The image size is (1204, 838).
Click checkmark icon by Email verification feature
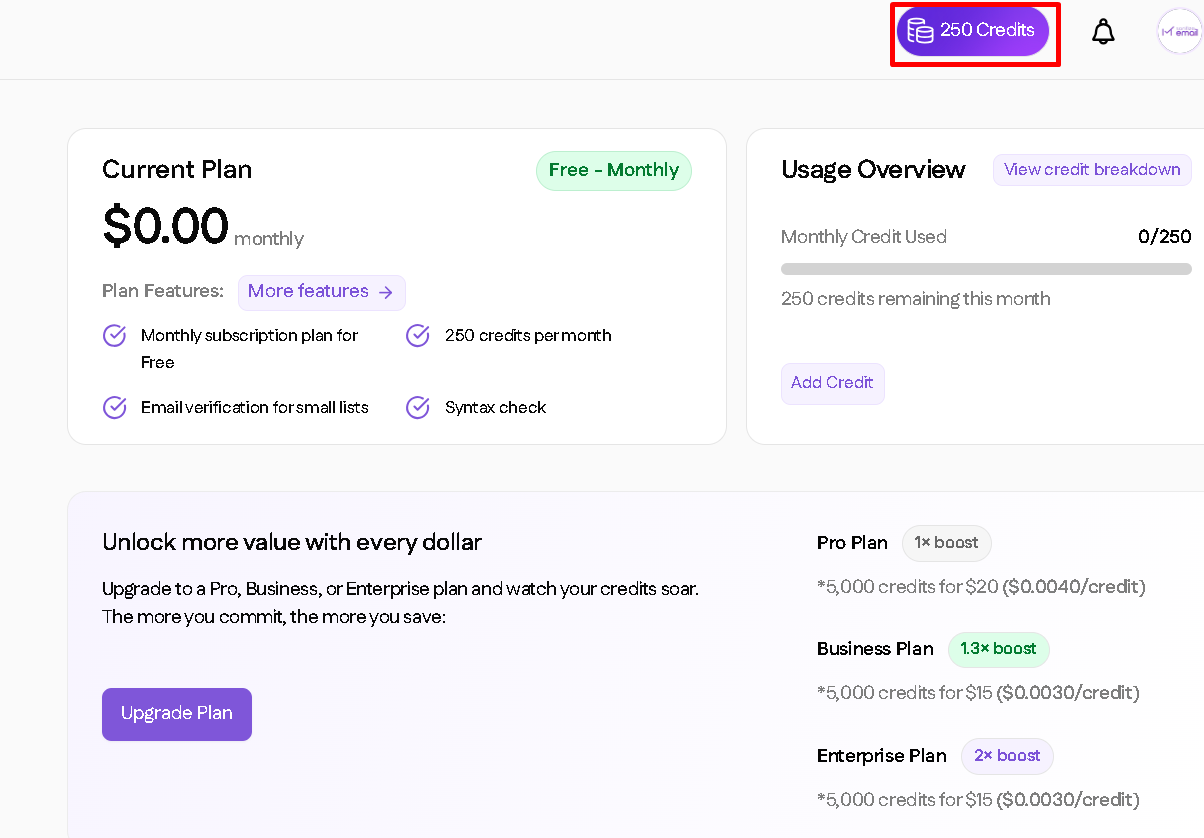click(x=115, y=408)
